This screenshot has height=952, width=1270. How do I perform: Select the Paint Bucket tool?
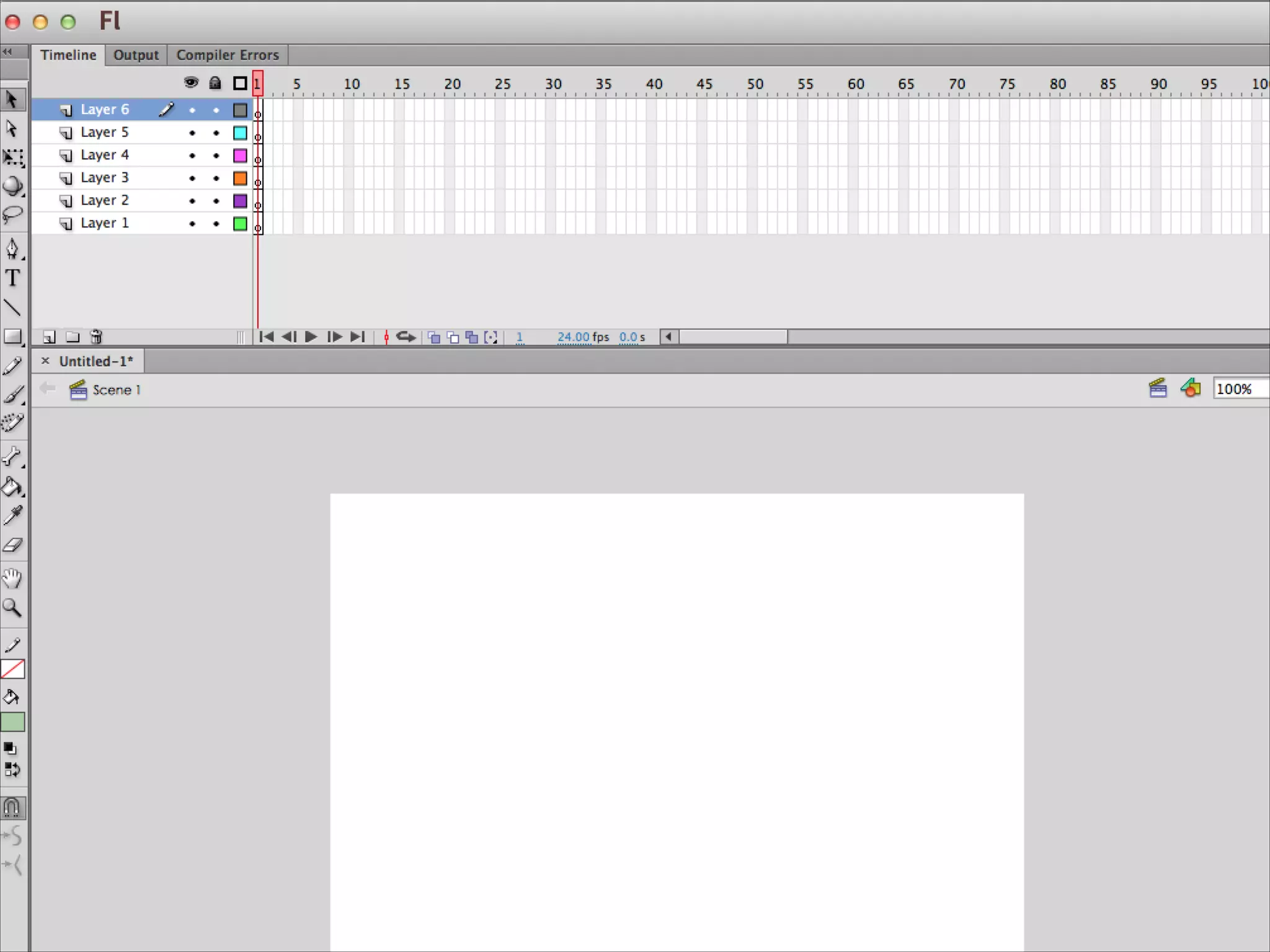12,488
